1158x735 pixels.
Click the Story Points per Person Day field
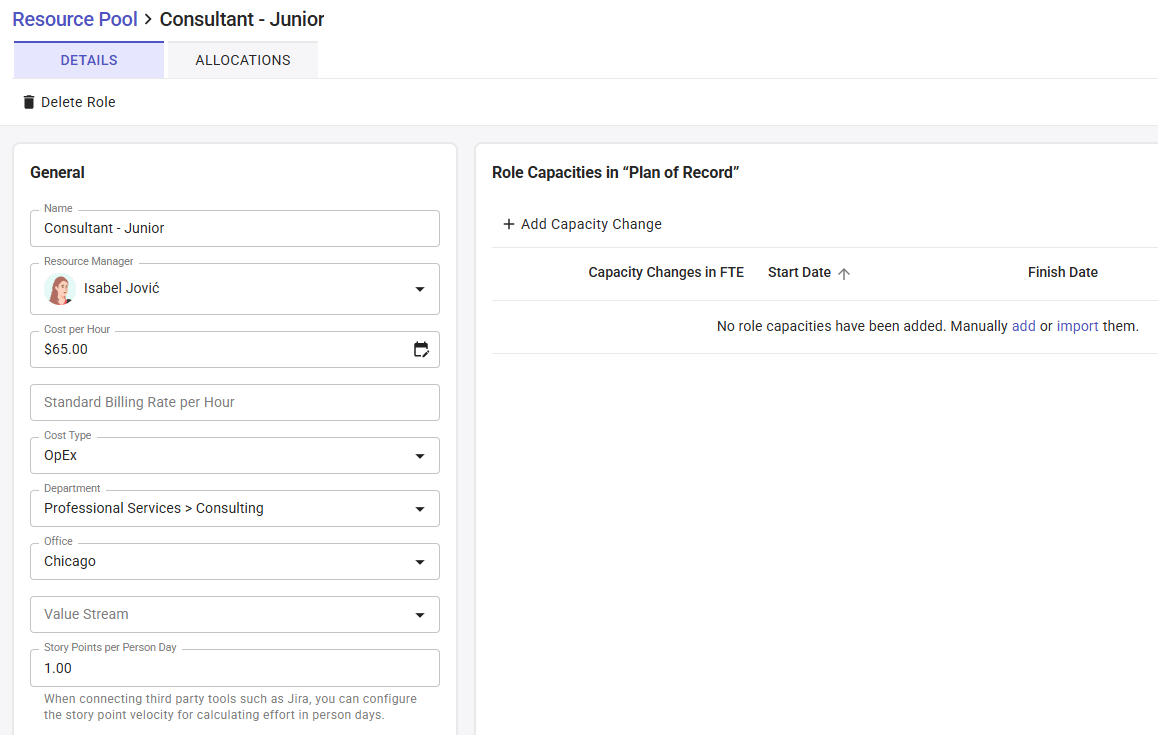235,668
